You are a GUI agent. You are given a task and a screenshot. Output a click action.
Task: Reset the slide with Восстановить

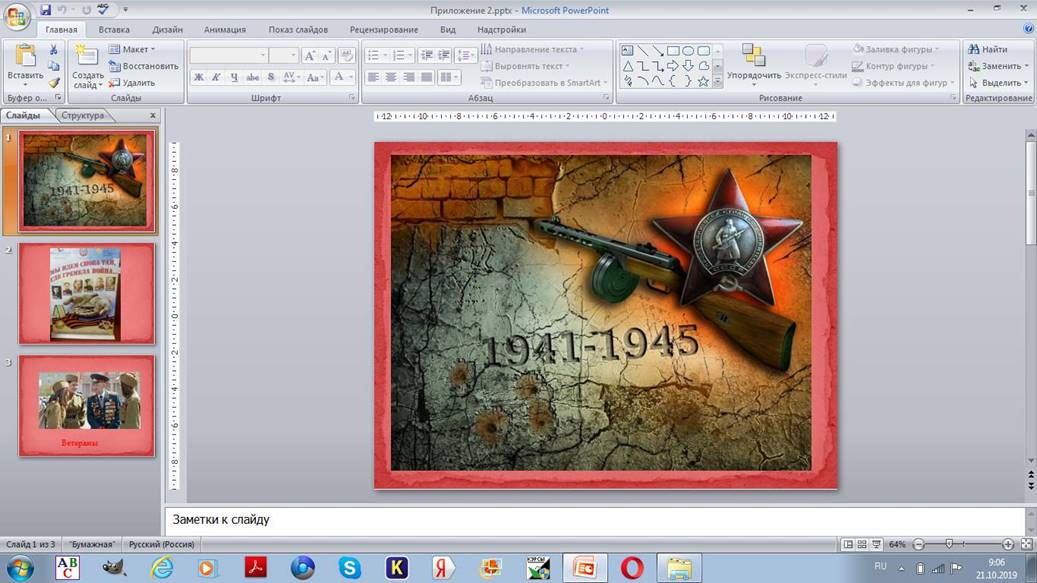tap(144, 66)
